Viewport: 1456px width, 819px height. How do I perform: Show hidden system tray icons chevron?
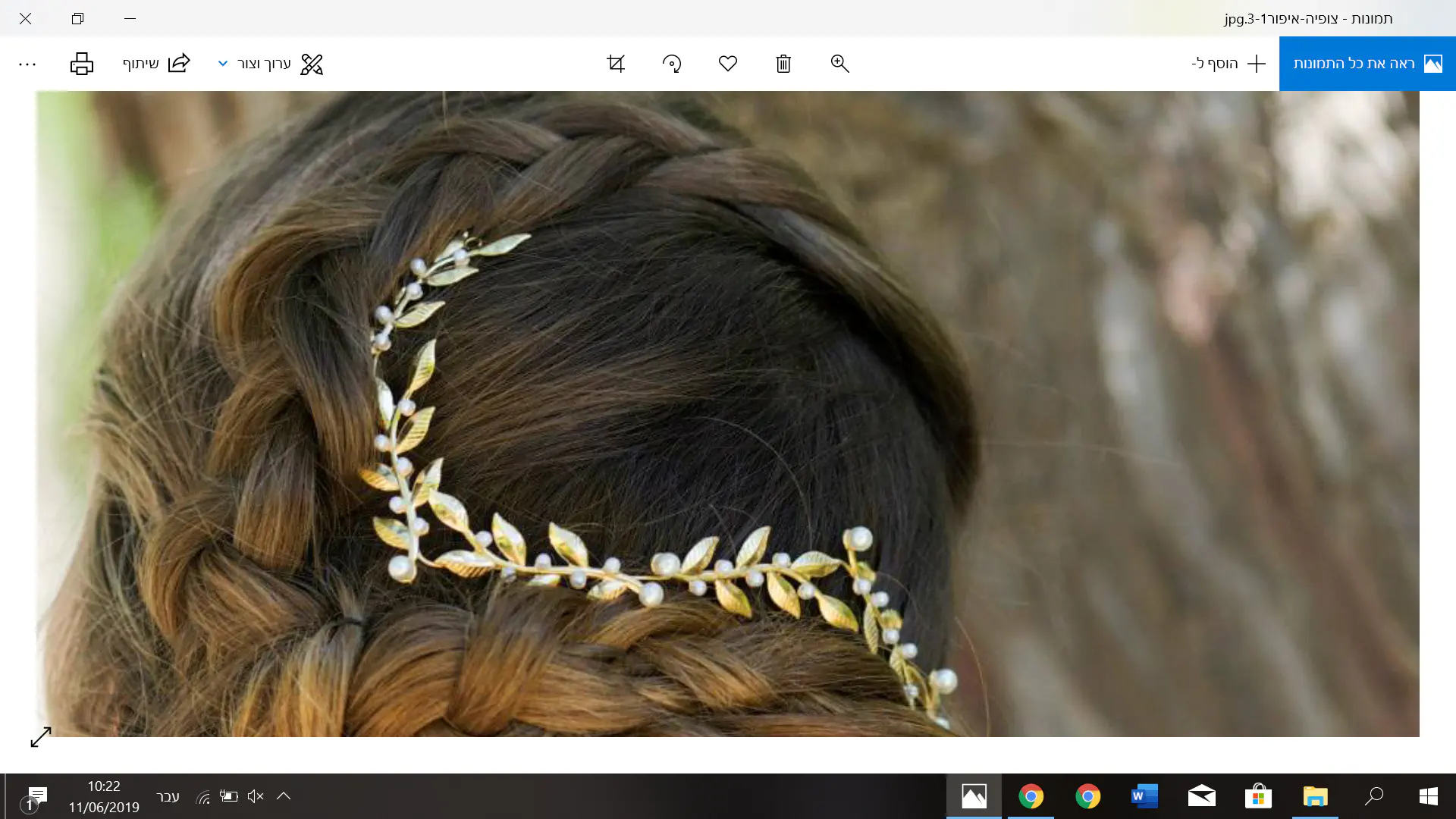(x=284, y=796)
